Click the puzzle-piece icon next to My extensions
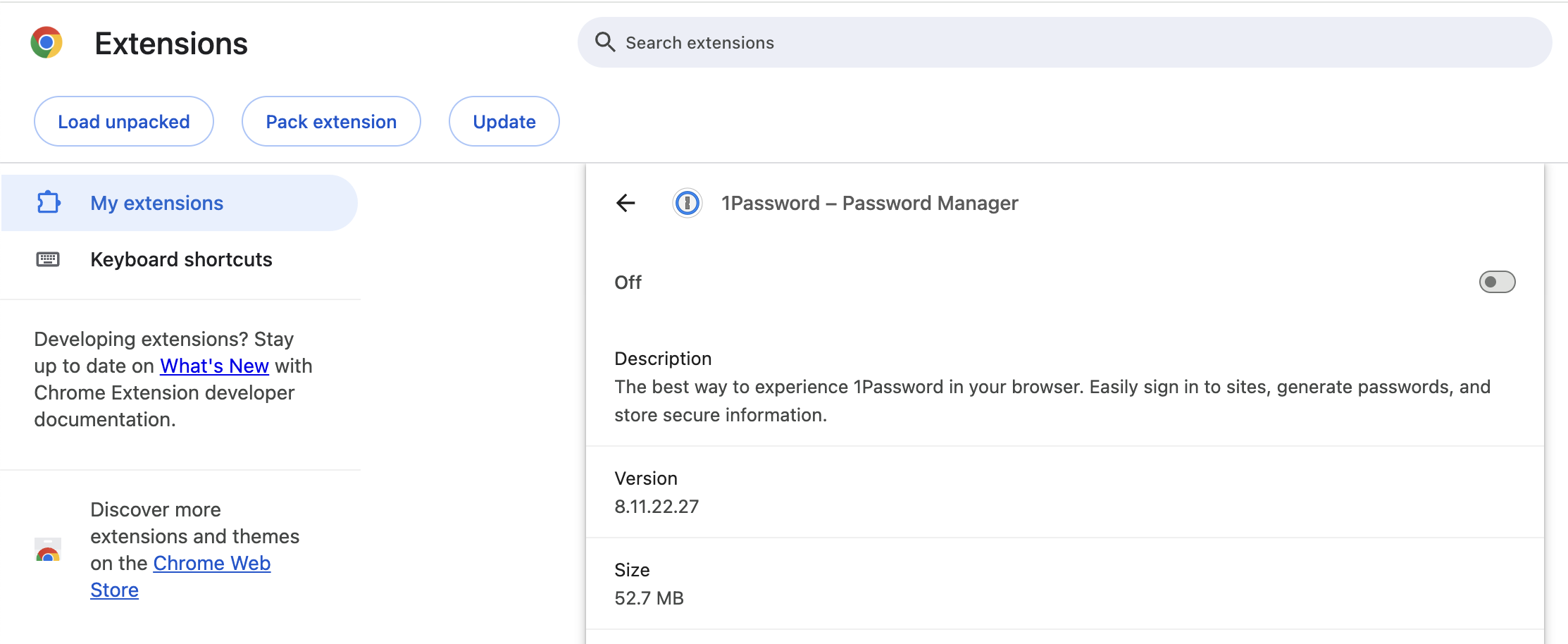The width and height of the screenshot is (1568, 644). pyautogui.click(x=47, y=202)
